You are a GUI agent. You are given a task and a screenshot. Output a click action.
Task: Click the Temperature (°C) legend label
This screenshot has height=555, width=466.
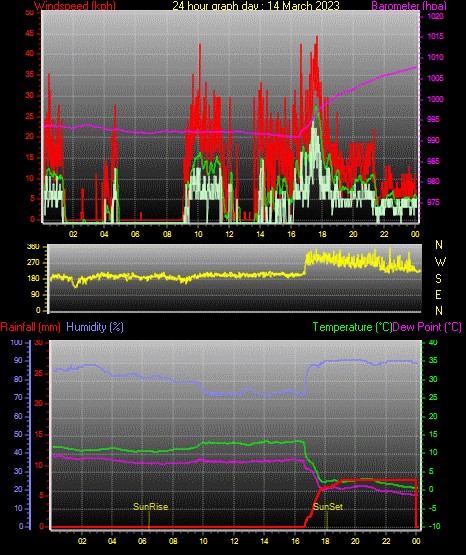pyautogui.click(x=352, y=327)
